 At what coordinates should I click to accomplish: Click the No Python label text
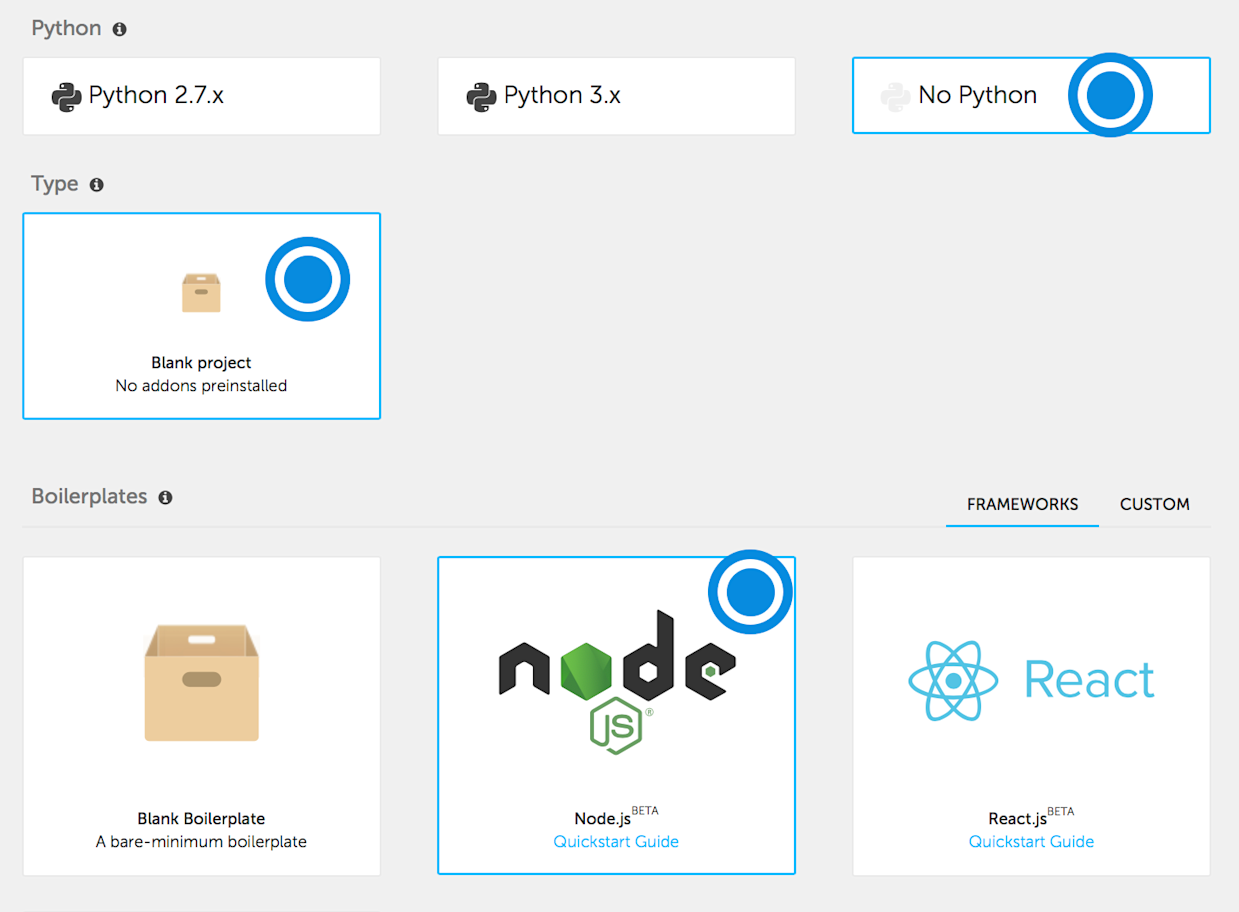[x=978, y=96]
